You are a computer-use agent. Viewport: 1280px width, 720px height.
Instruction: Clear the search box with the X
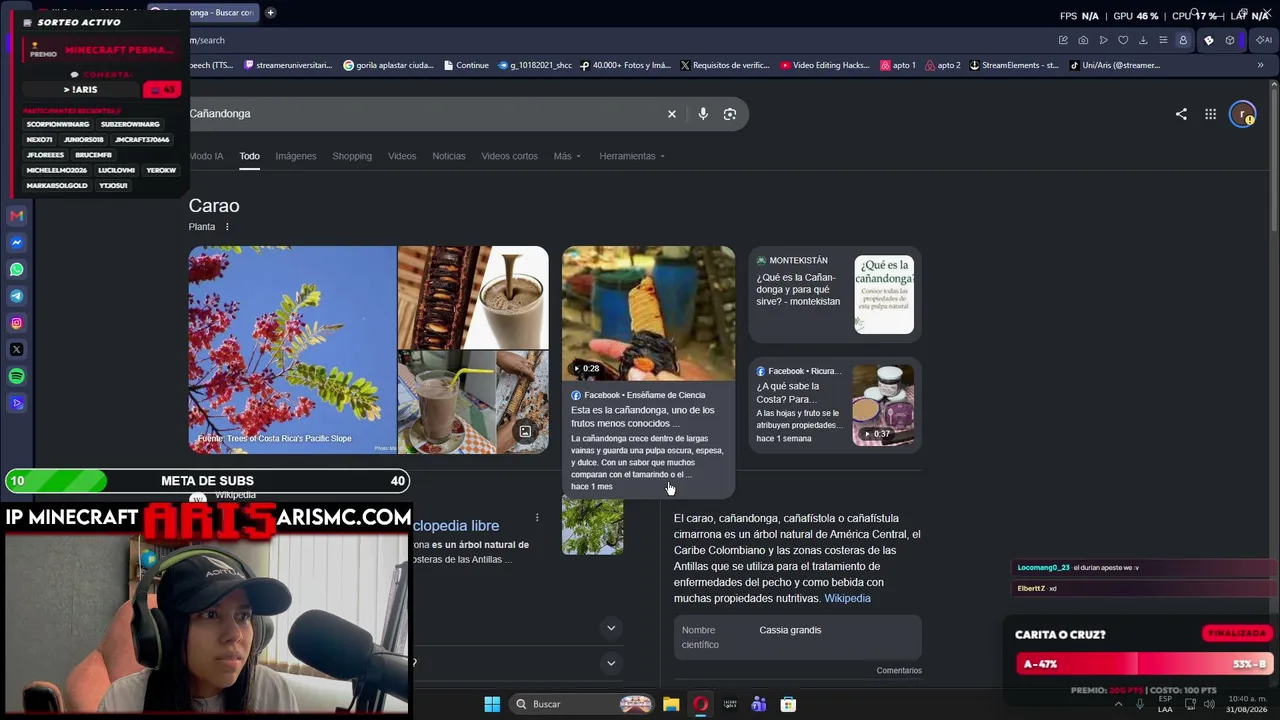point(672,114)
